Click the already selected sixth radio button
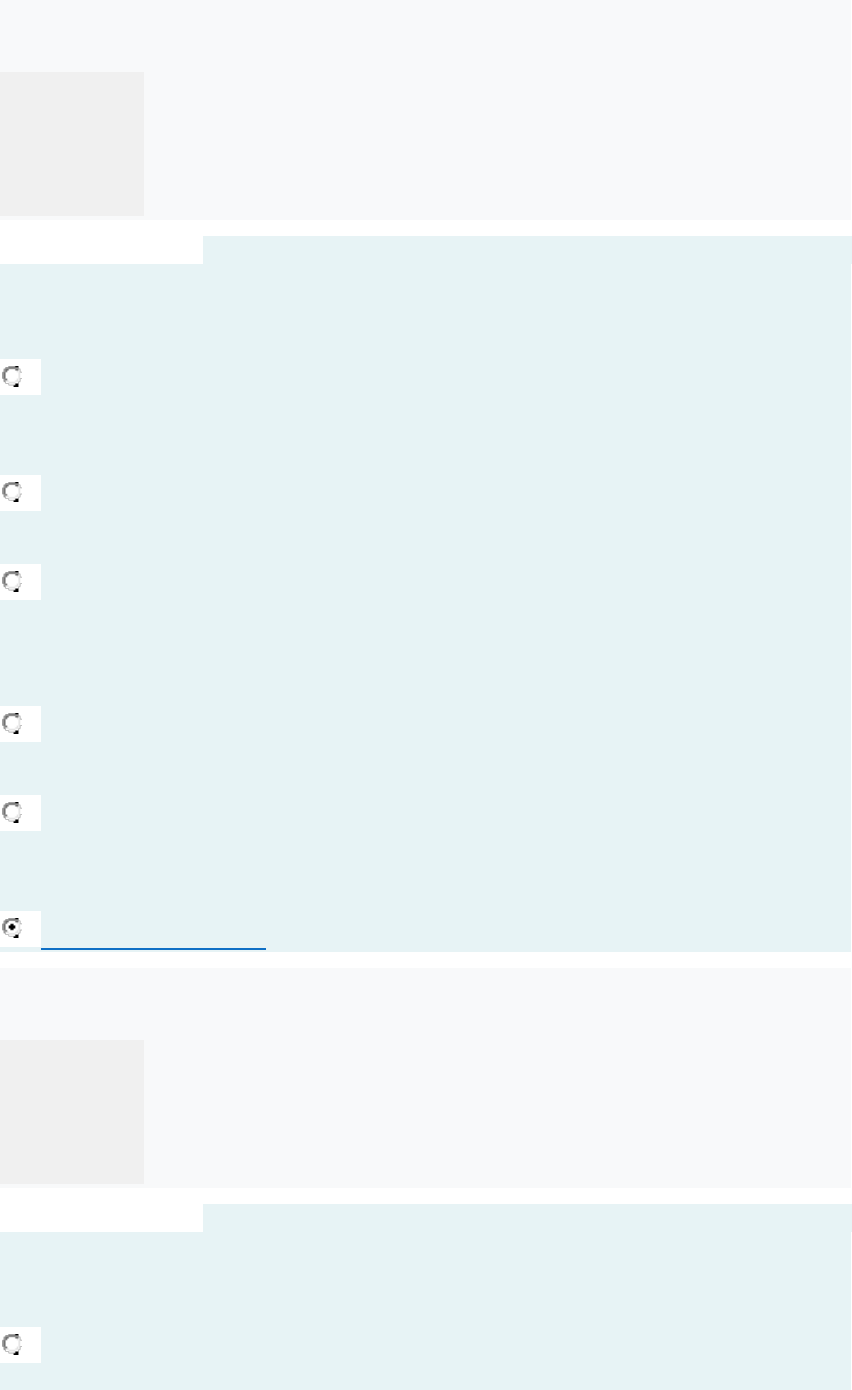Viewport: 852px width, 1390px height. coord(13,928)
